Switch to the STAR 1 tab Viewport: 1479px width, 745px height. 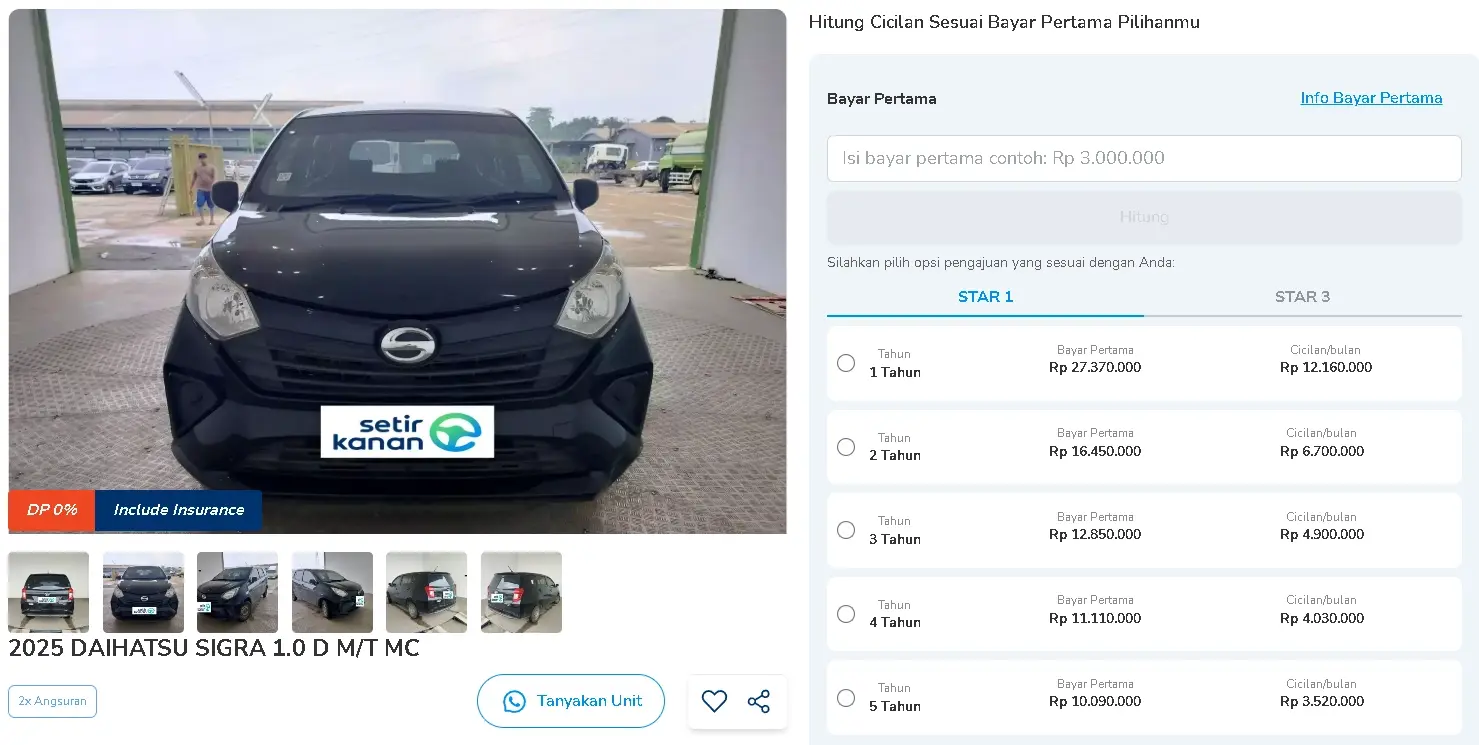click(x=985, y=297)
